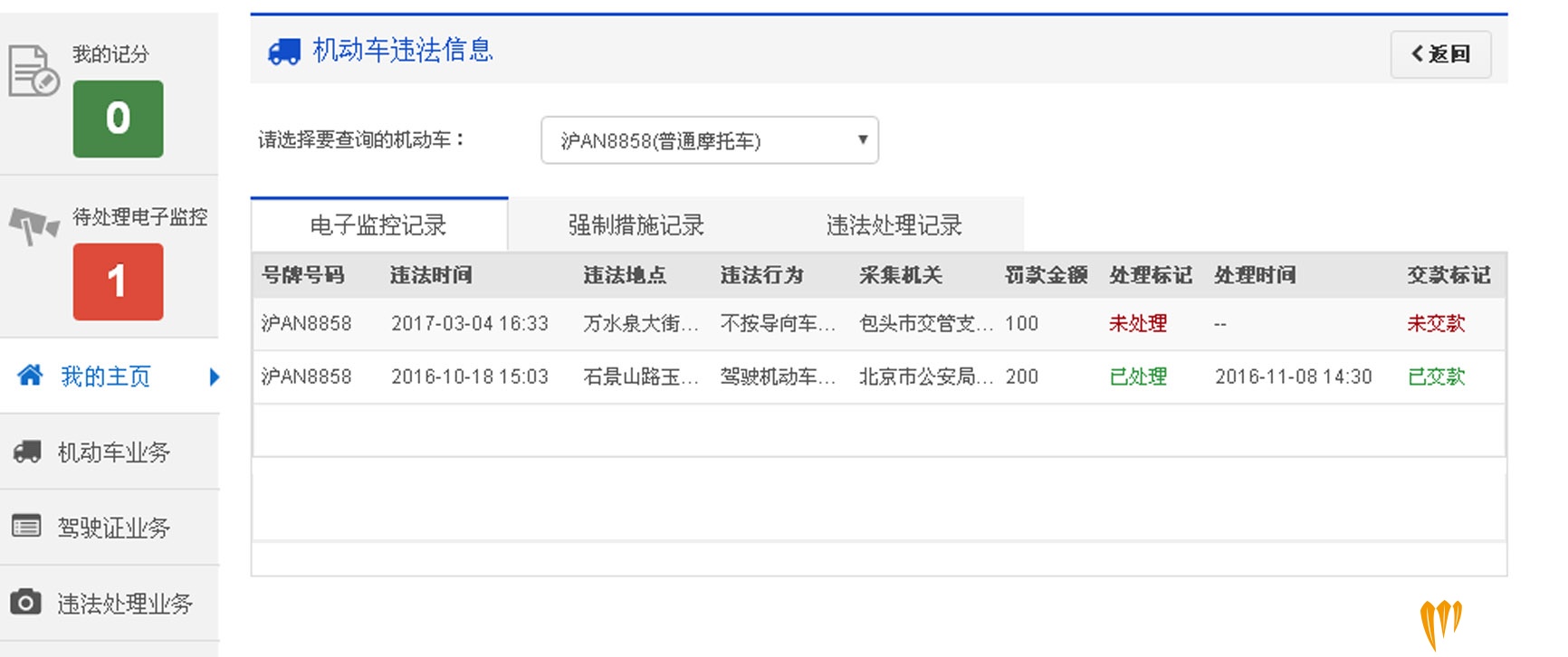
Task: Open the 机动车业务 menu item
Action: 114,452
